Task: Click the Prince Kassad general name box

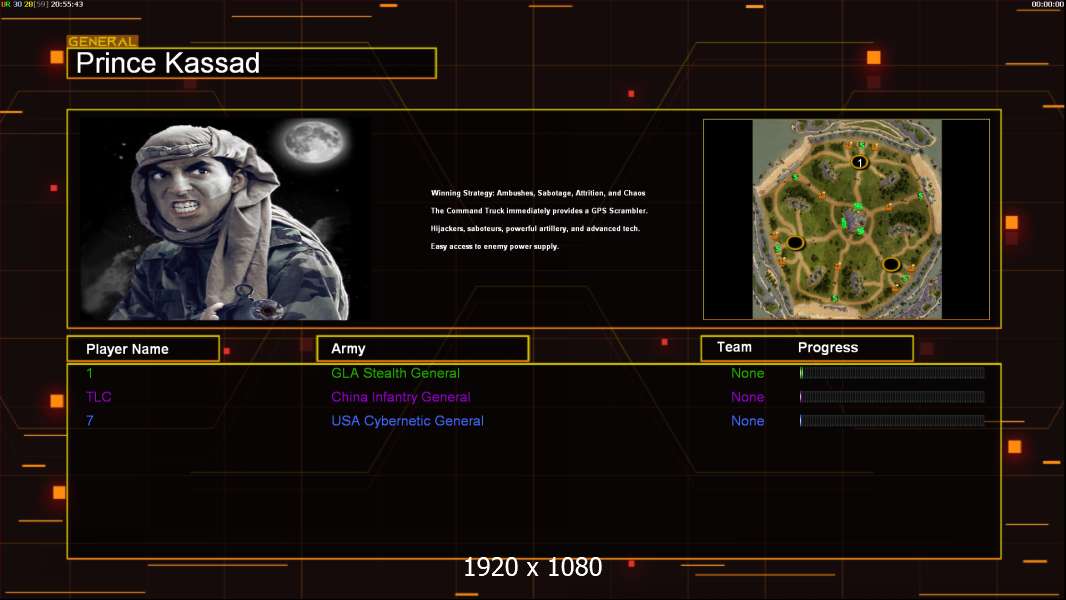Action: click(252, 63)
